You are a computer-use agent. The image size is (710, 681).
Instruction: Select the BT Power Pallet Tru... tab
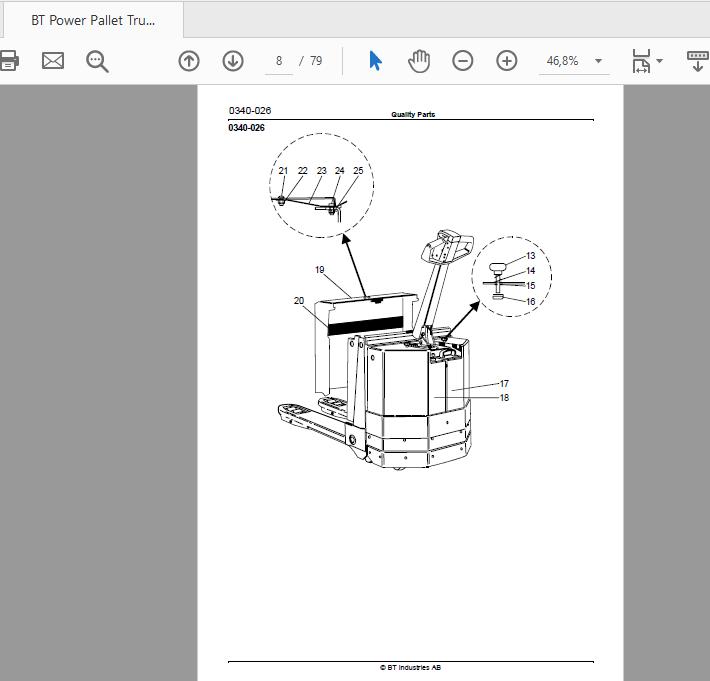93,20
